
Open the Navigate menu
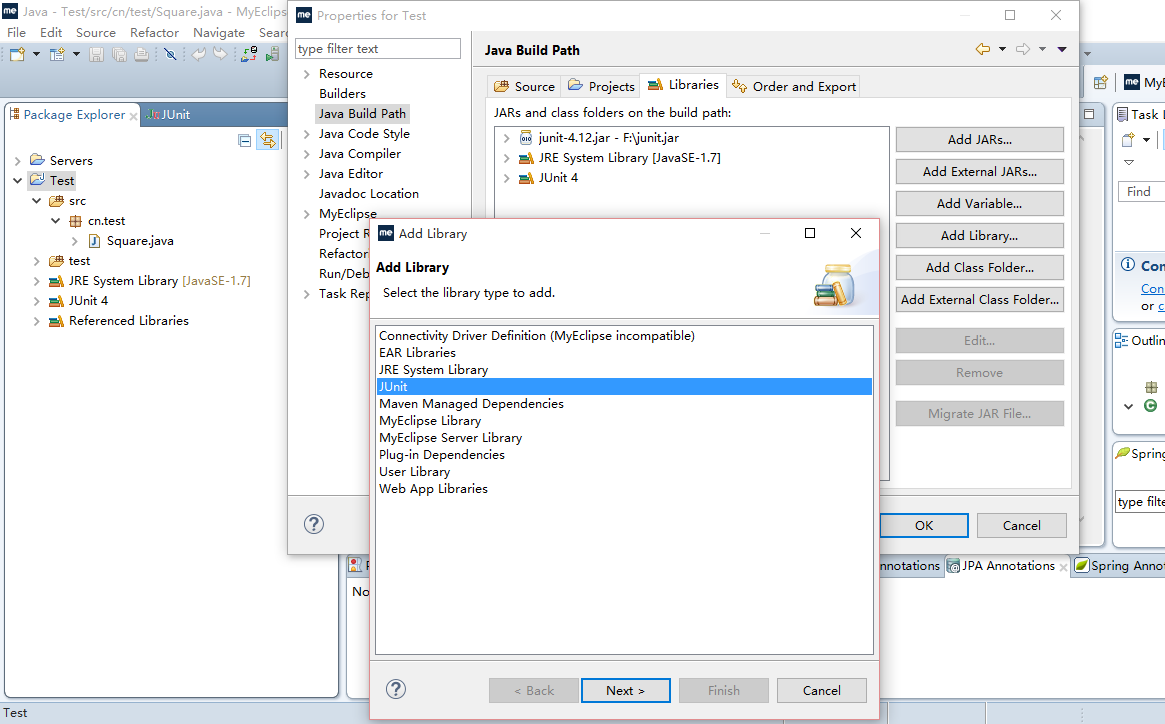pos(219,33)
